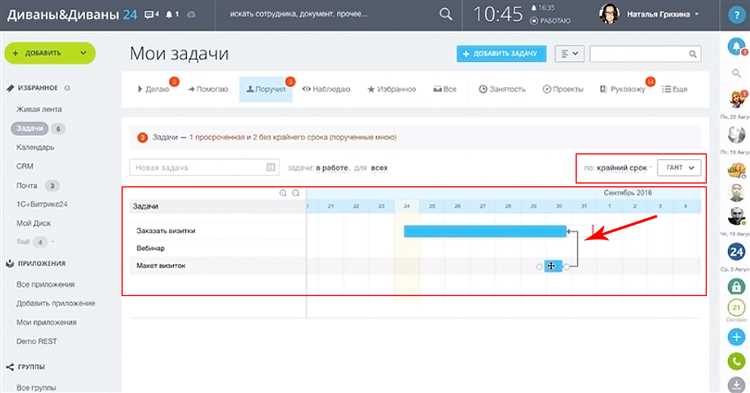The width and height of the screenshot is (750, 393).
Task: Click the ДОБАВИТЬ ЗАДАЧУ button
Action: coord(501,54)
